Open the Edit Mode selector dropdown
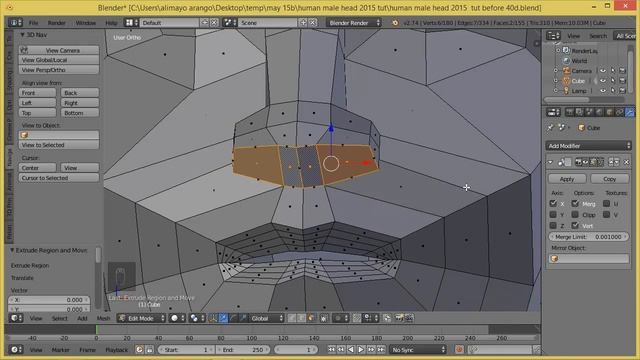The width and height of the screenshot is (640, 360). tap(141, 318)
